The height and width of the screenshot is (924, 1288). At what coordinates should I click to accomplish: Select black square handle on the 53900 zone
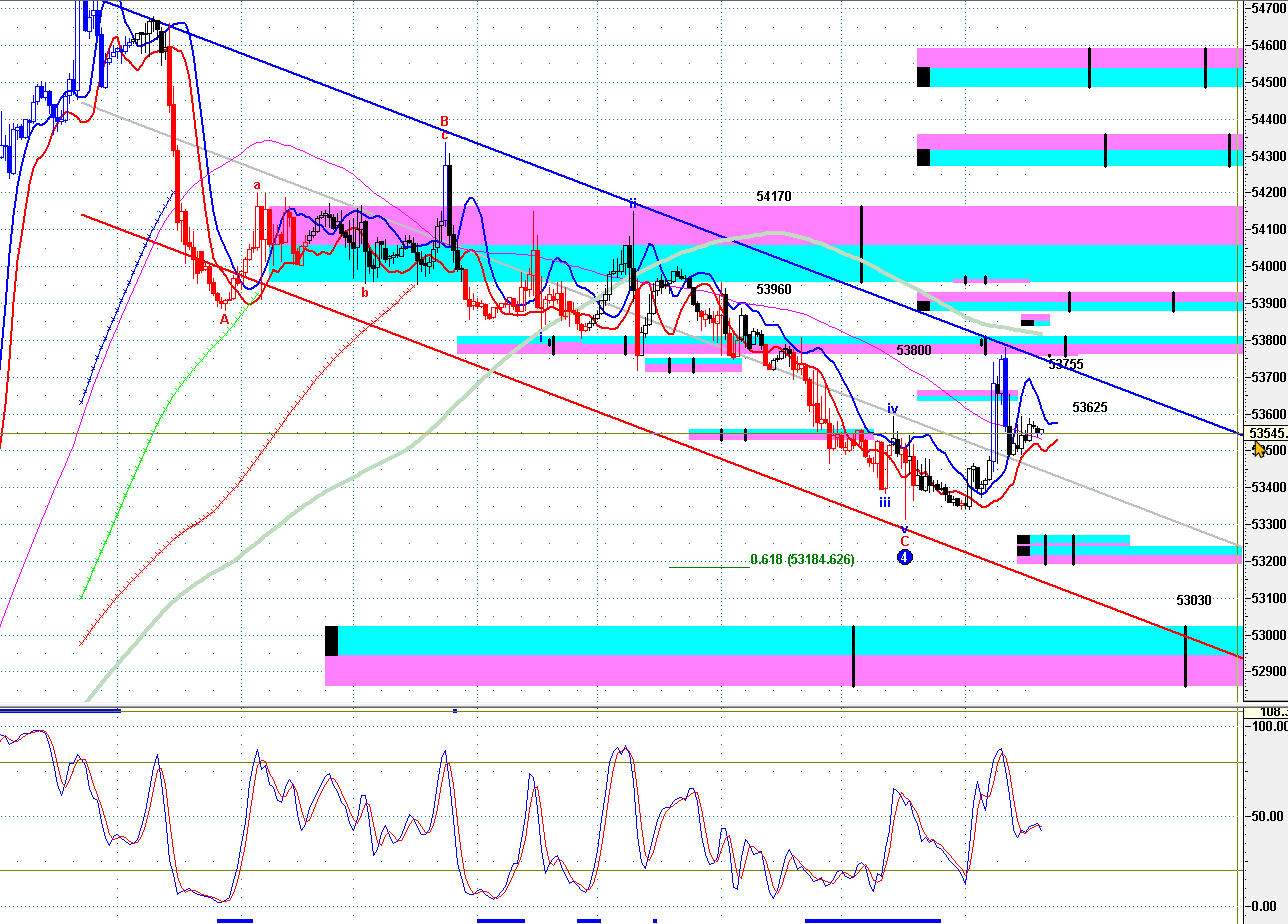tap(923, 306)
